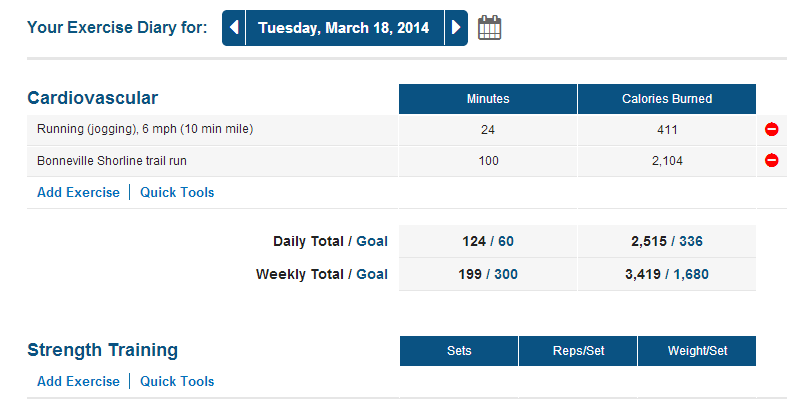Click the daily calories goal value 336
Viewport: 793px width, 407px height.
(x=691, y=241)
